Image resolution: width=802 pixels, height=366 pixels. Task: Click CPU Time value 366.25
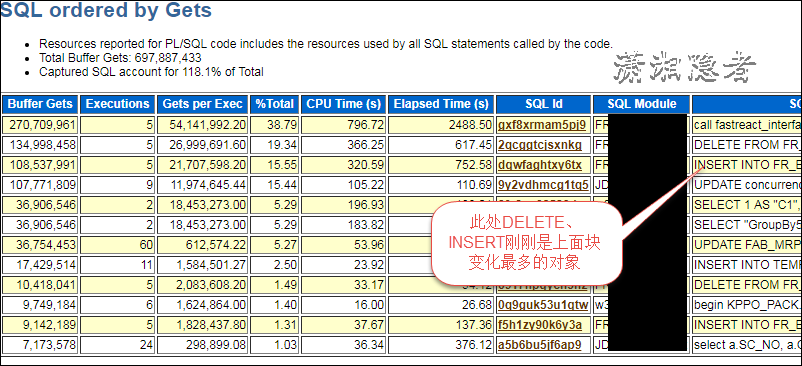tap(365, 145)
